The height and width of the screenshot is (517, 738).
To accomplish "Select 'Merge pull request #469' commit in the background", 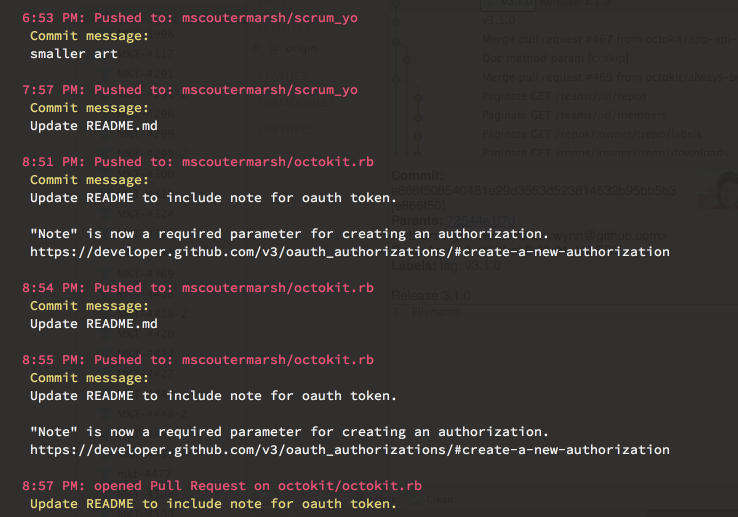I will click(x=609, y=77).
